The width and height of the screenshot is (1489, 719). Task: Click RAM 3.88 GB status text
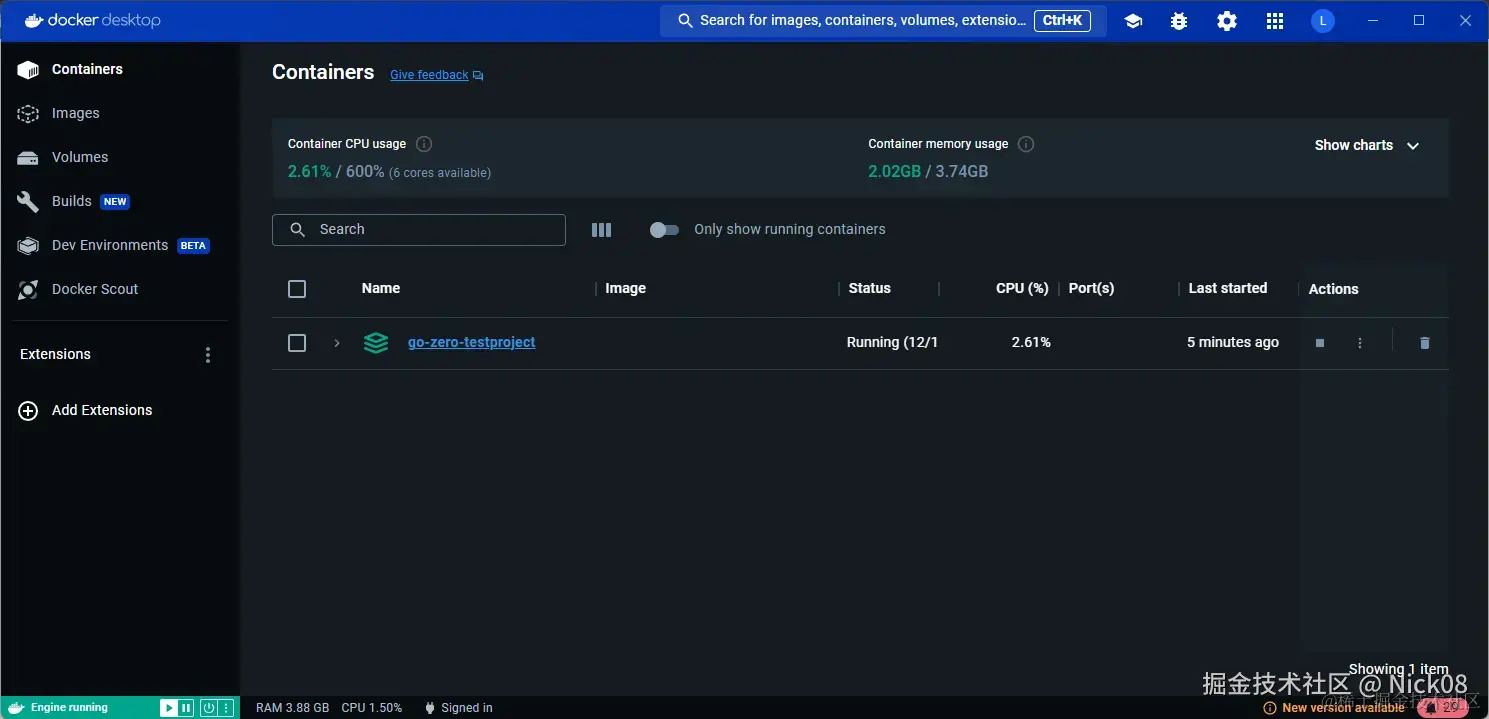[293, 708]
